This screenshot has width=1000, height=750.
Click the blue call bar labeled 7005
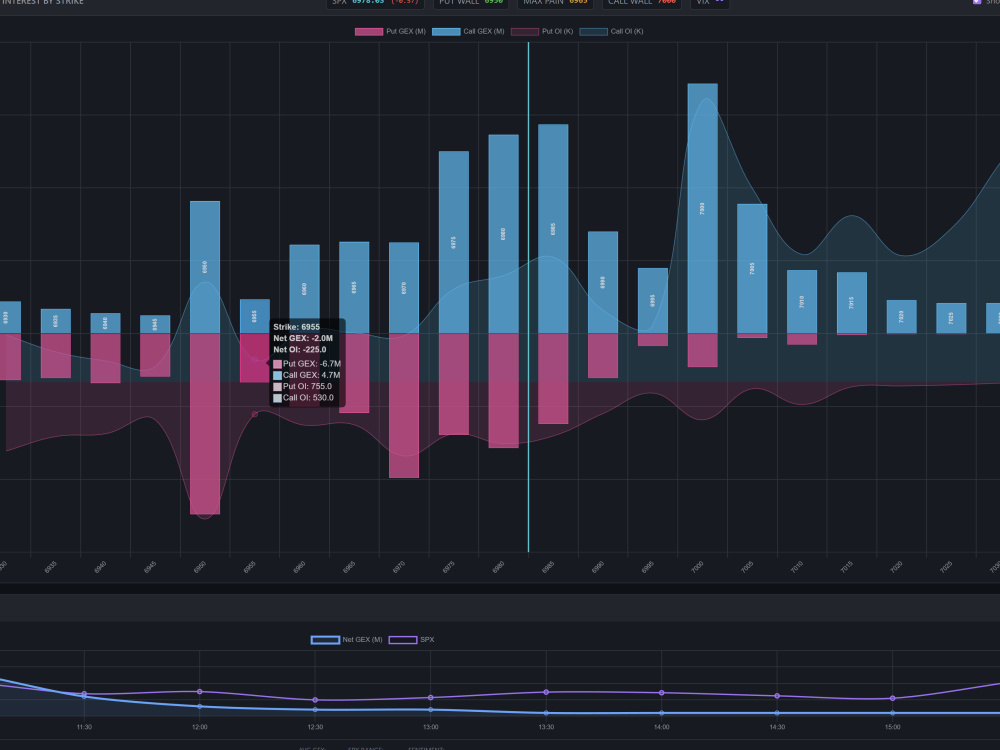pyautogui.click(x=752, y=268)
